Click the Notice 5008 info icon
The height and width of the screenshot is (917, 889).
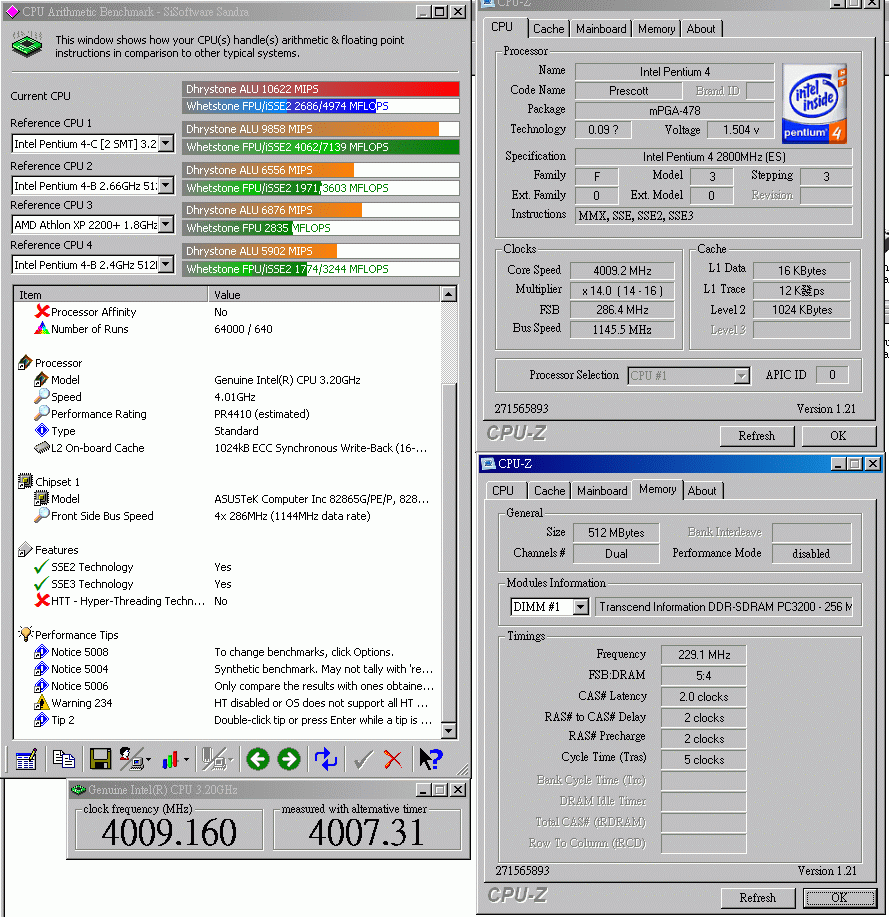coord(42,651)
